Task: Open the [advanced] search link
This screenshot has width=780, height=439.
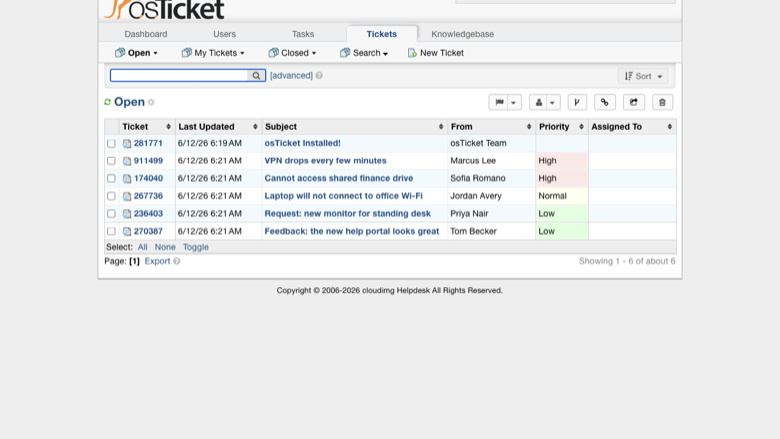Action: tap(292, 76)
